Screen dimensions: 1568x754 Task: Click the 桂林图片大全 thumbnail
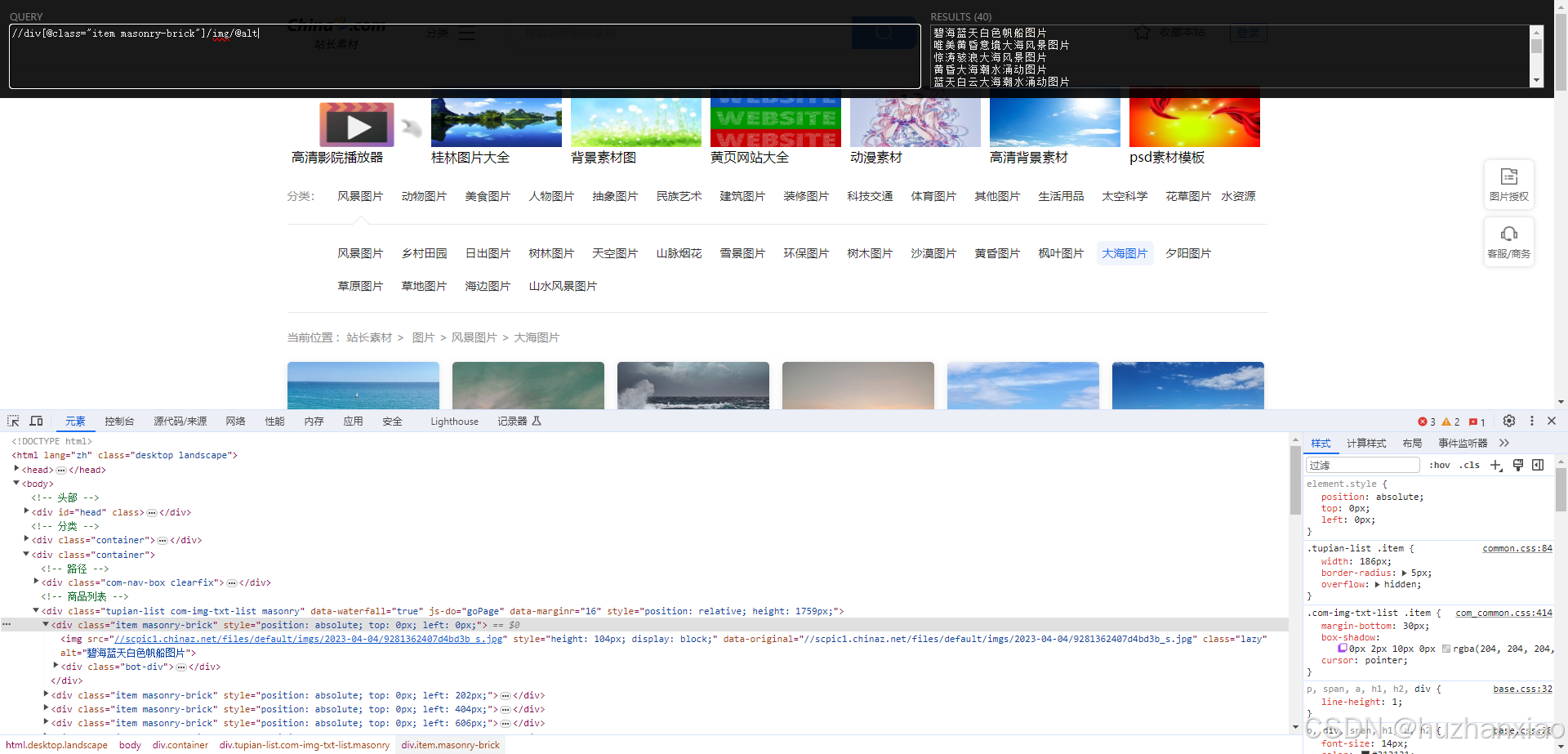(497, 123)
